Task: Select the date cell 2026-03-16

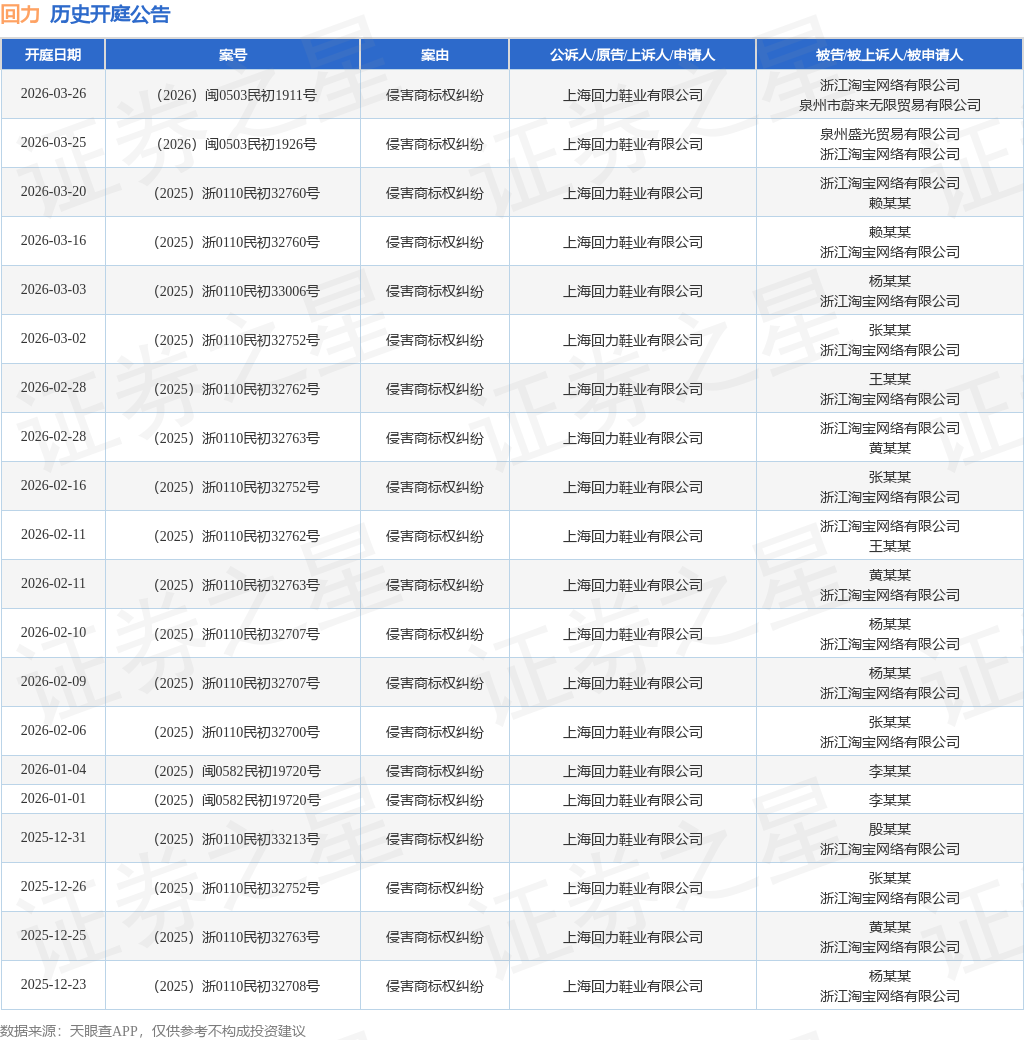Action: click(53, 241)
